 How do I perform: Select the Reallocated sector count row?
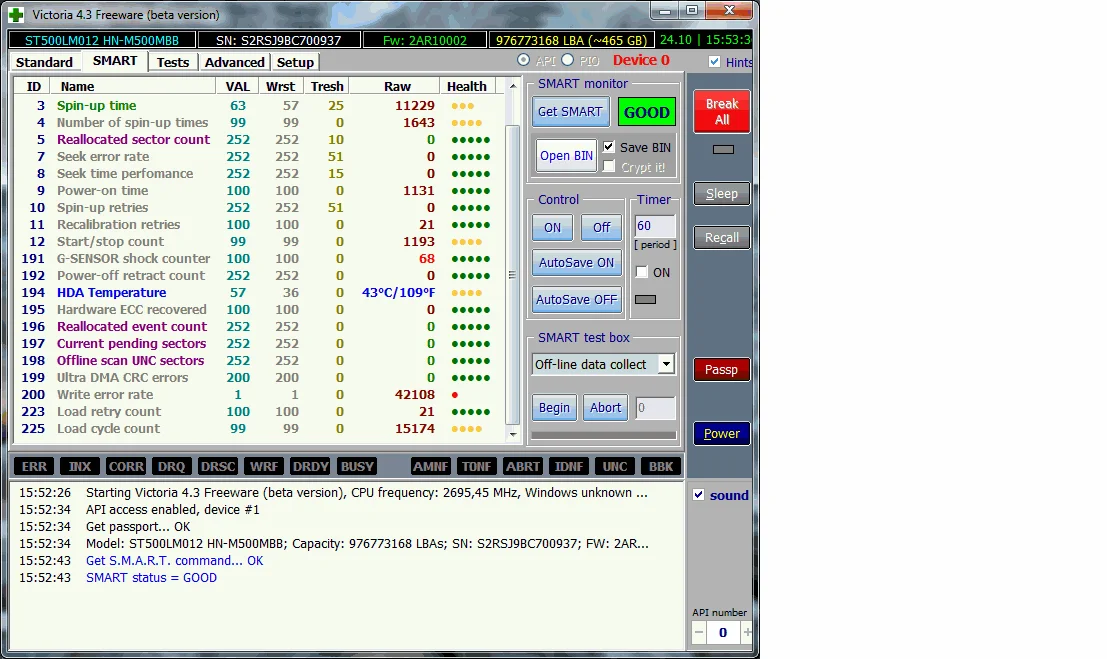pos(259,139)
